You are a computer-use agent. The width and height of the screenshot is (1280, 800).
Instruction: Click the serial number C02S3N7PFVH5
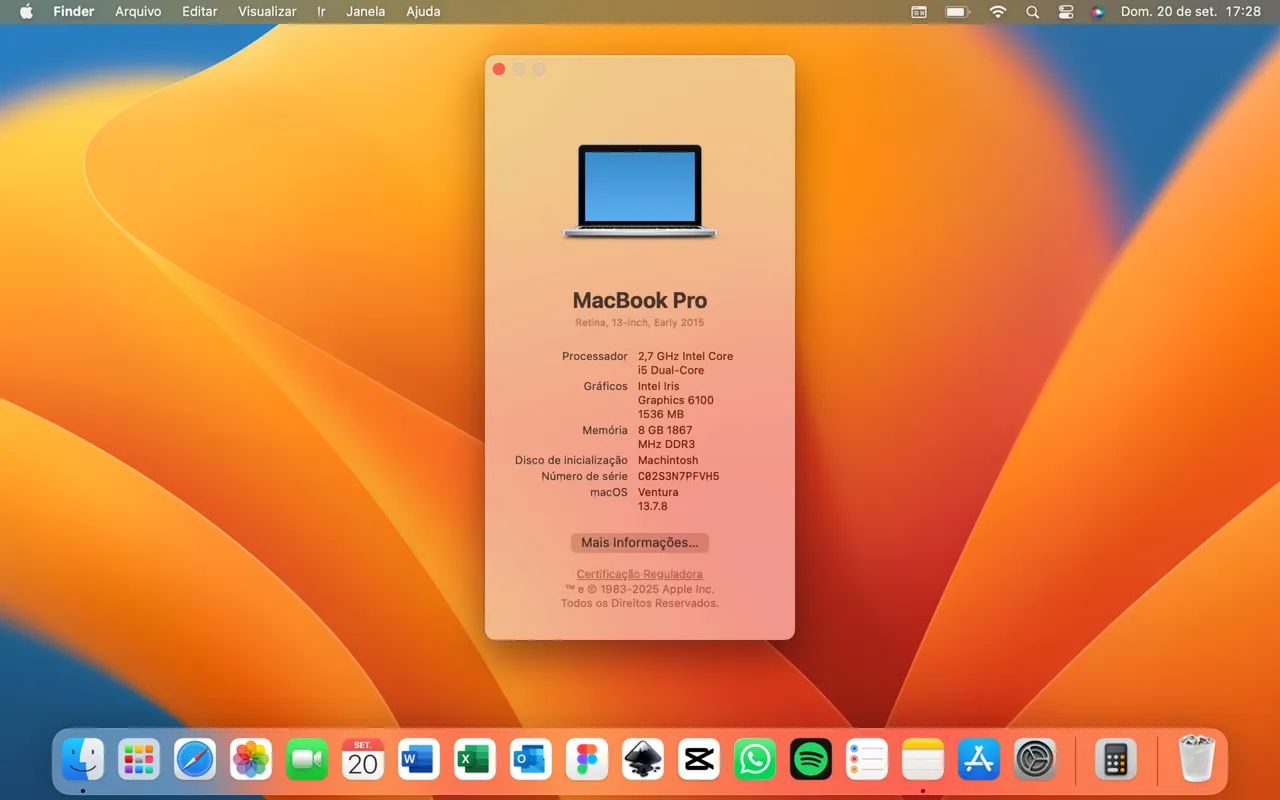(679, 476)
